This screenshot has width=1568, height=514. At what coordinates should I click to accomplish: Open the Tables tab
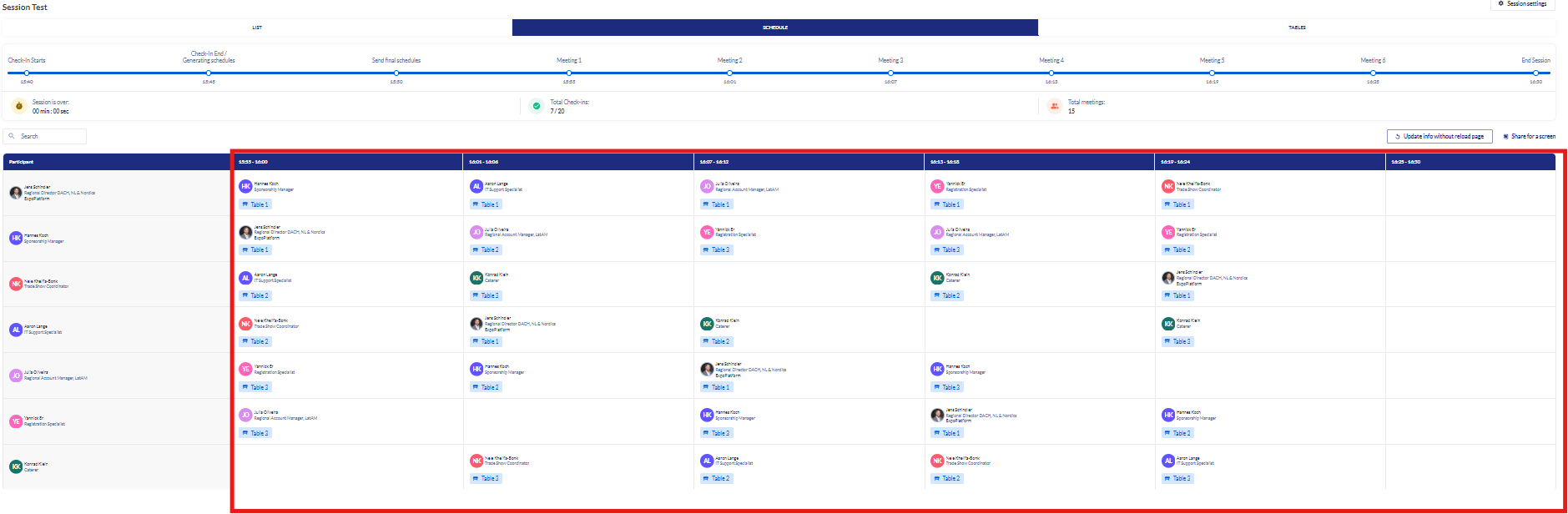pyautogui.click(x=1297, y=28)
